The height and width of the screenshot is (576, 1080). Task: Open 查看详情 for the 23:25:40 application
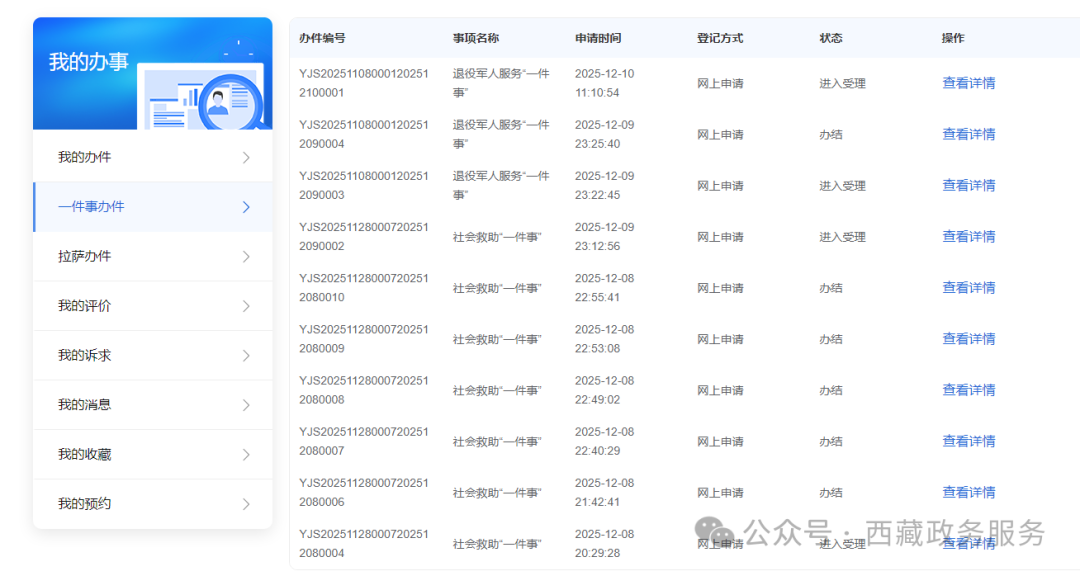(968, 134)
